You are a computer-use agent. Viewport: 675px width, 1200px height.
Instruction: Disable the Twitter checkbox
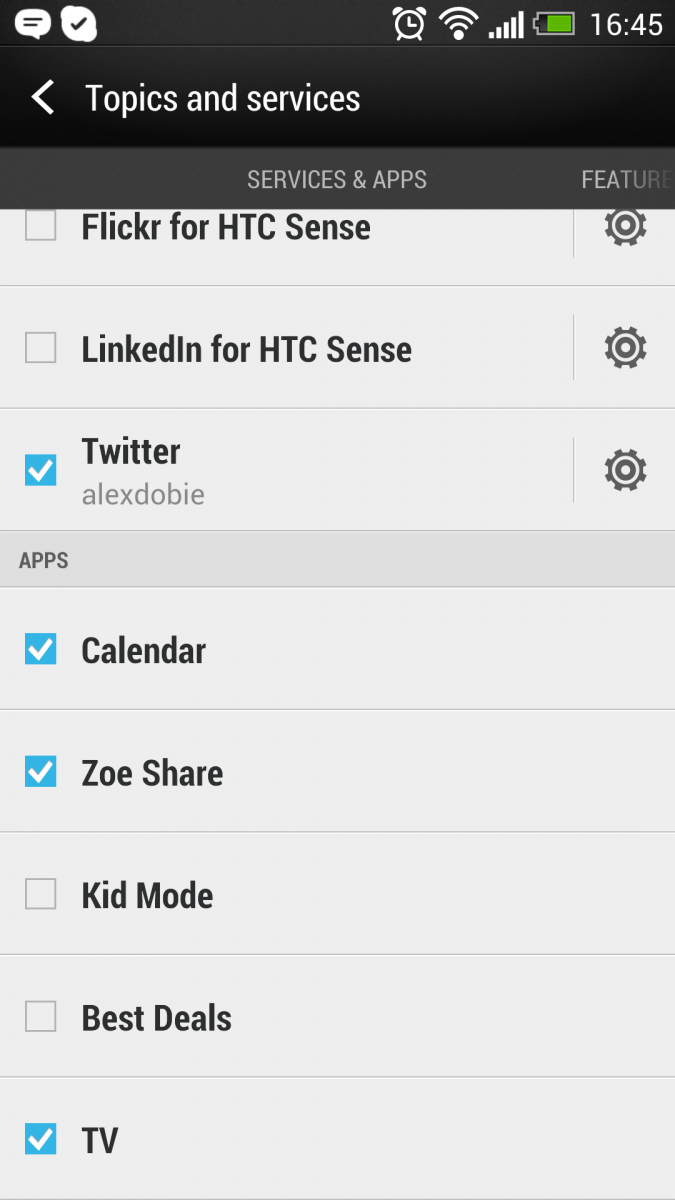tap(40, 469)
